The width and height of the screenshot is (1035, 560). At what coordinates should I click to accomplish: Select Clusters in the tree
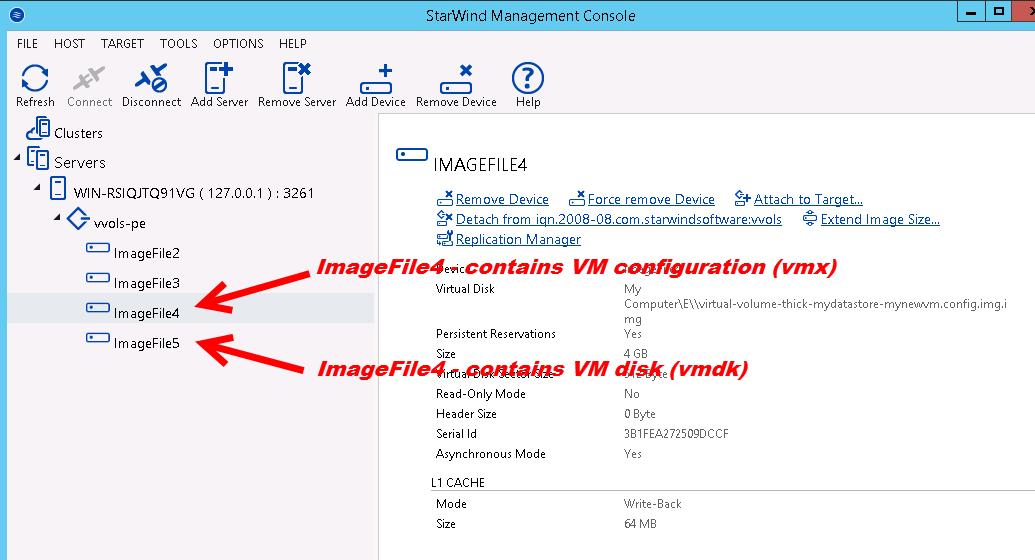coord(79,133)
